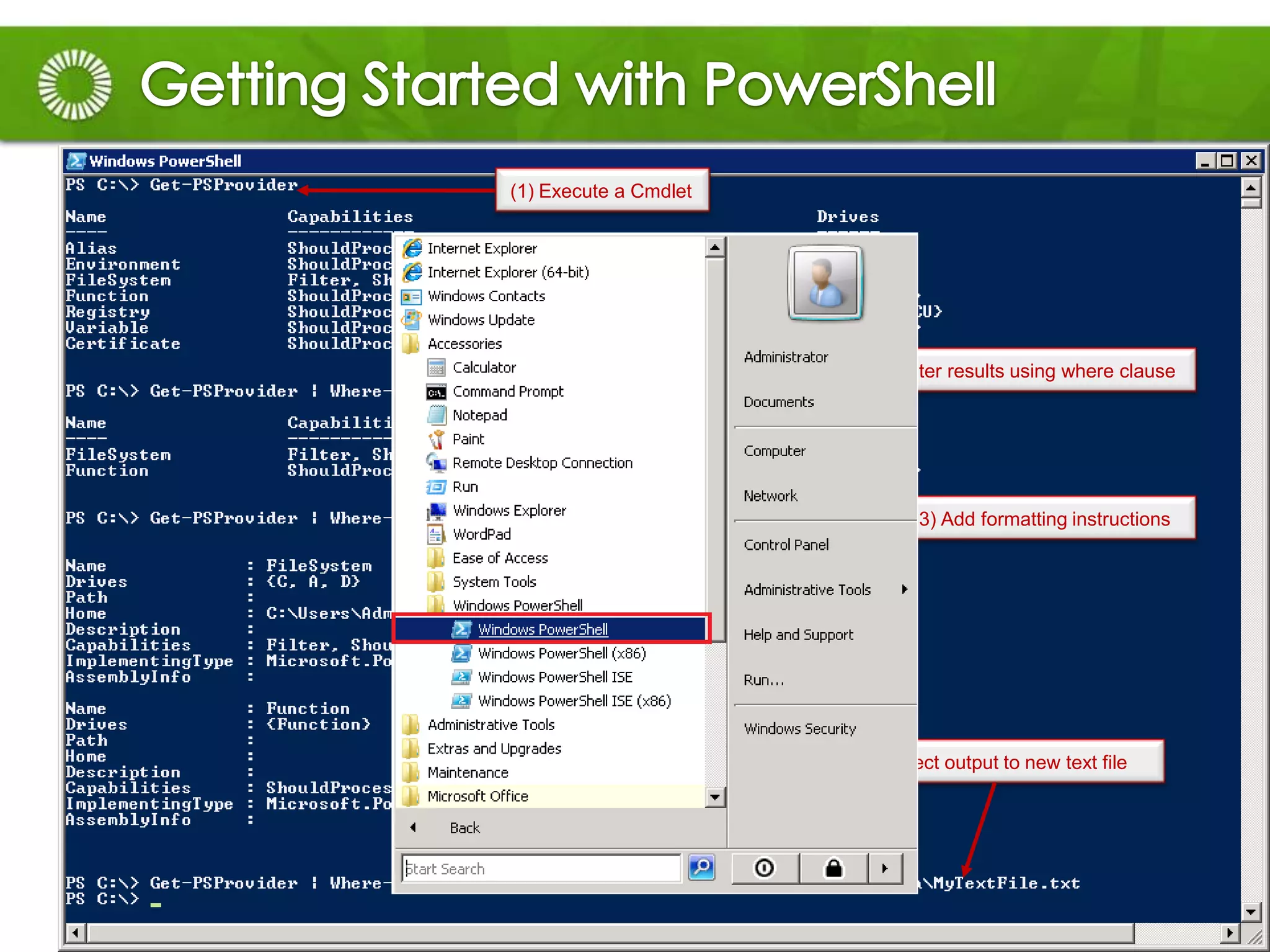1270x952 pixels.
Task: Open Control Panel from Start menu
Action: [x=786, y=545]
